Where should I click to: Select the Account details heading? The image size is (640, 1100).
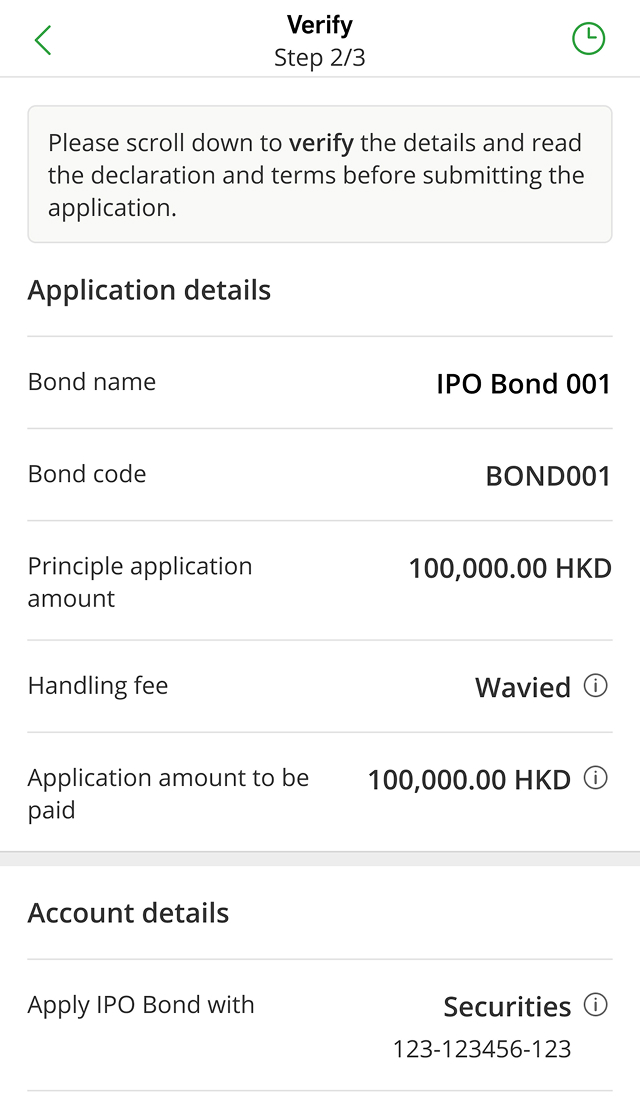tap(129, 914)
